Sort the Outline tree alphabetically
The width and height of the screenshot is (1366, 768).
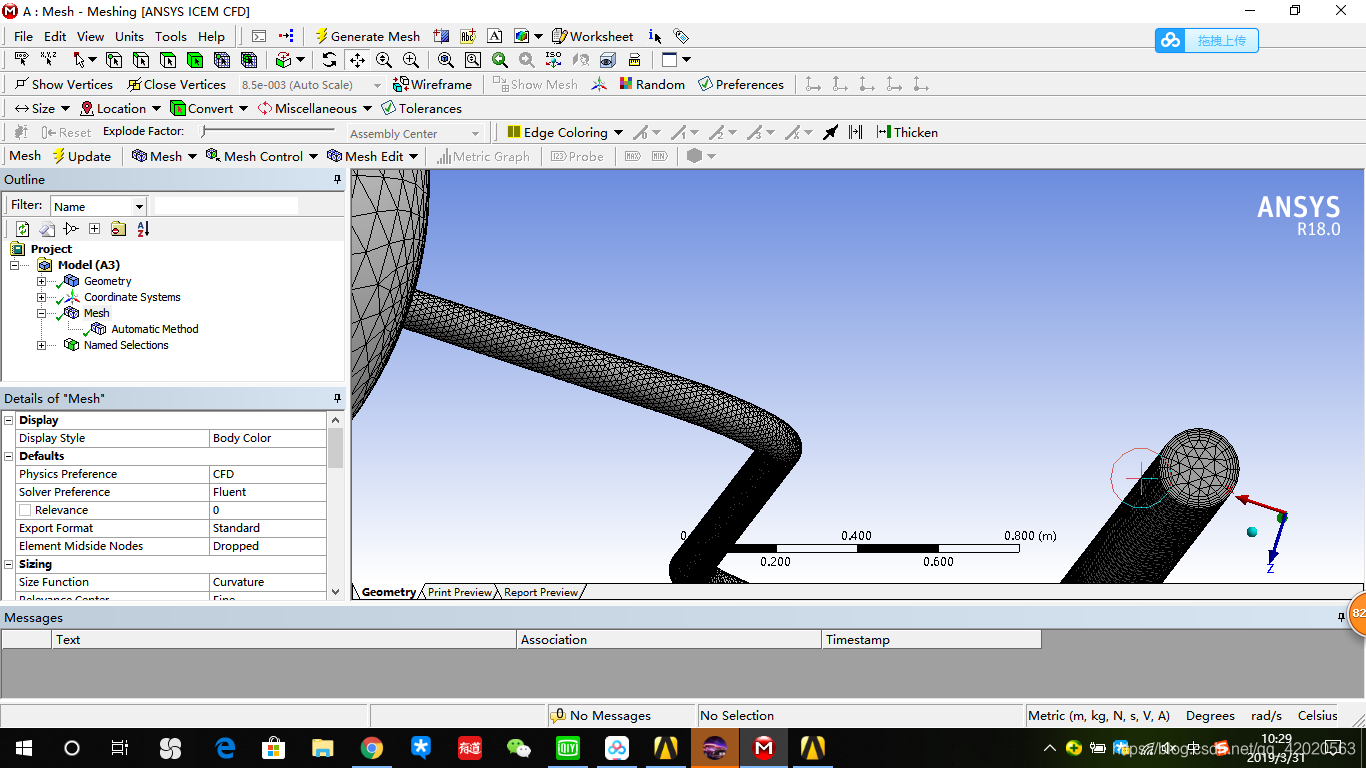[143, 229]
